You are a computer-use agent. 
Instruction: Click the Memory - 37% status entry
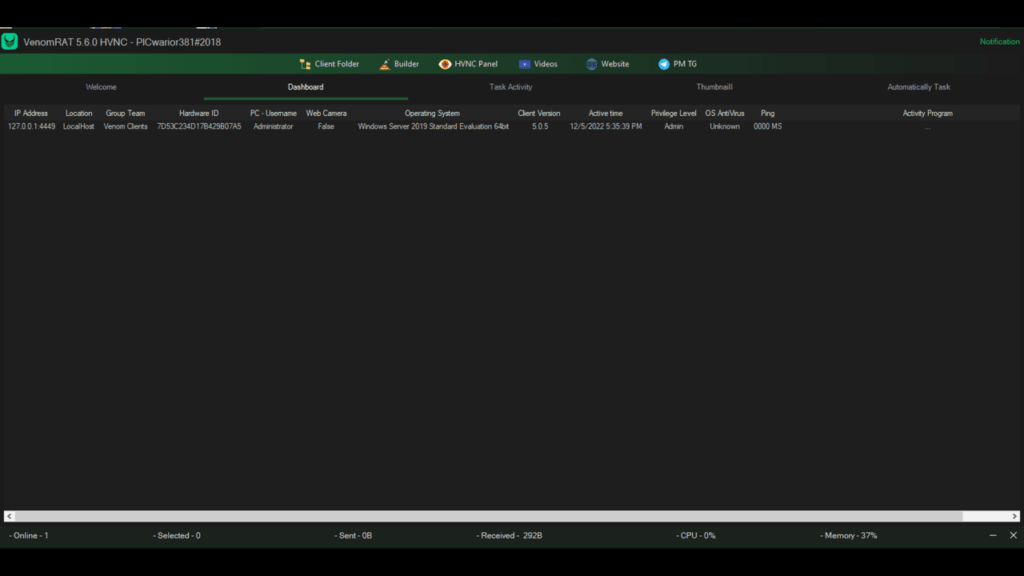848,536
